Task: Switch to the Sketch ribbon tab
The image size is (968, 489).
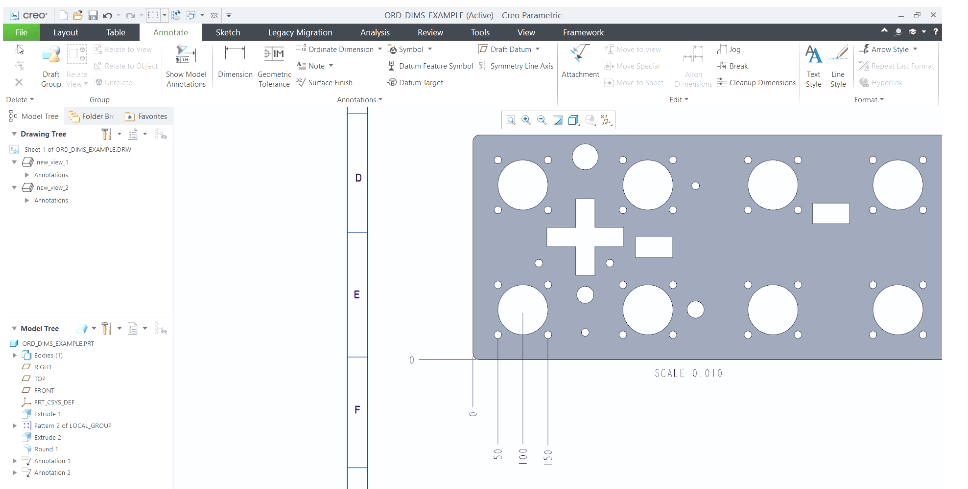Action: pyautogui.click(x=228, y=32)
